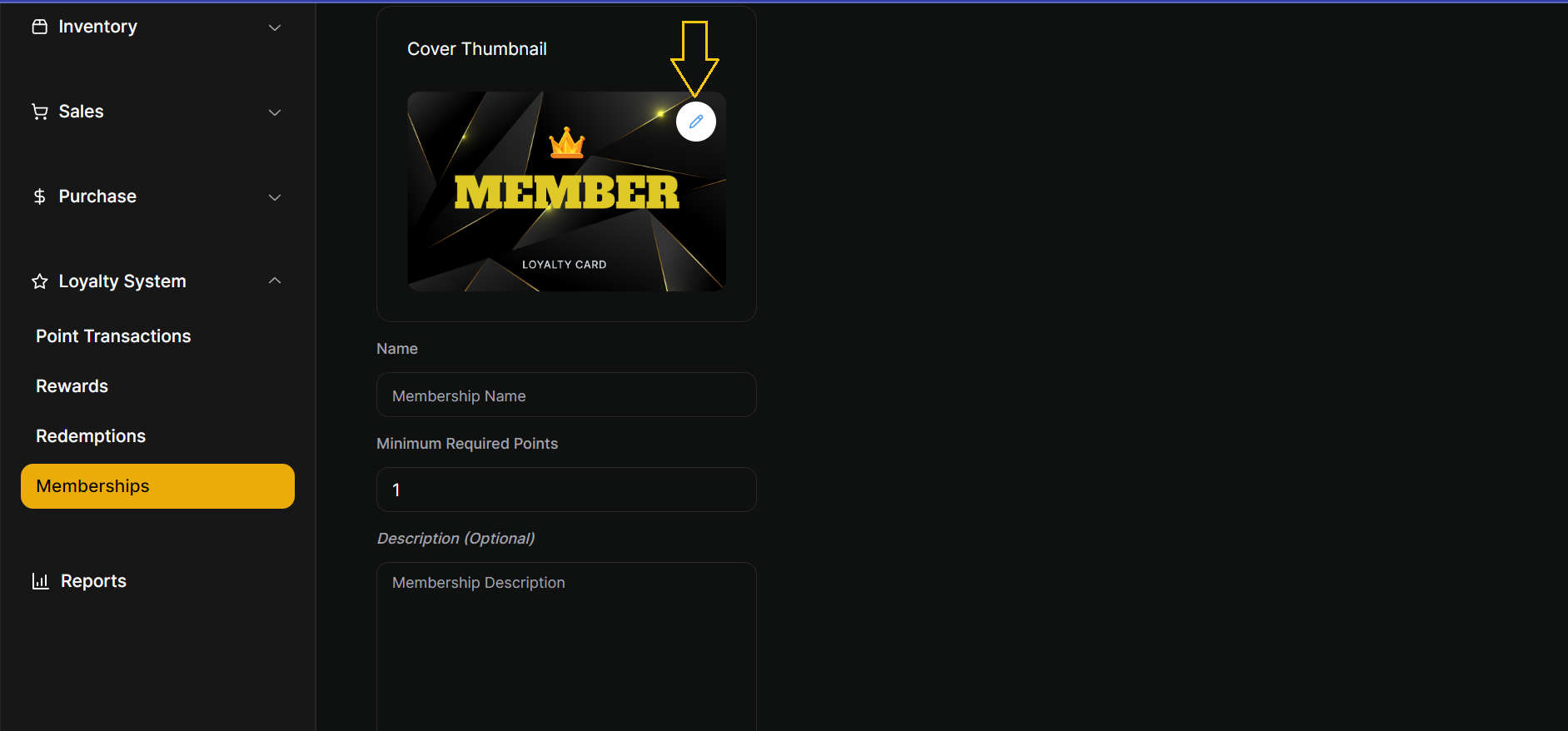This screenshot has width=1568, height=731.
Task: Click the Purchase dollar sign icon
Action: point(39,196)
